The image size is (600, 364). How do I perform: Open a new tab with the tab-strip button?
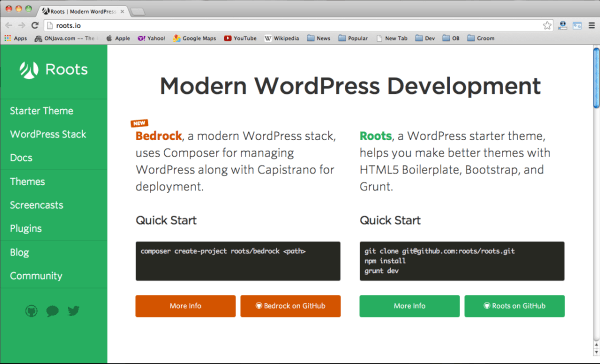point(138,12)
